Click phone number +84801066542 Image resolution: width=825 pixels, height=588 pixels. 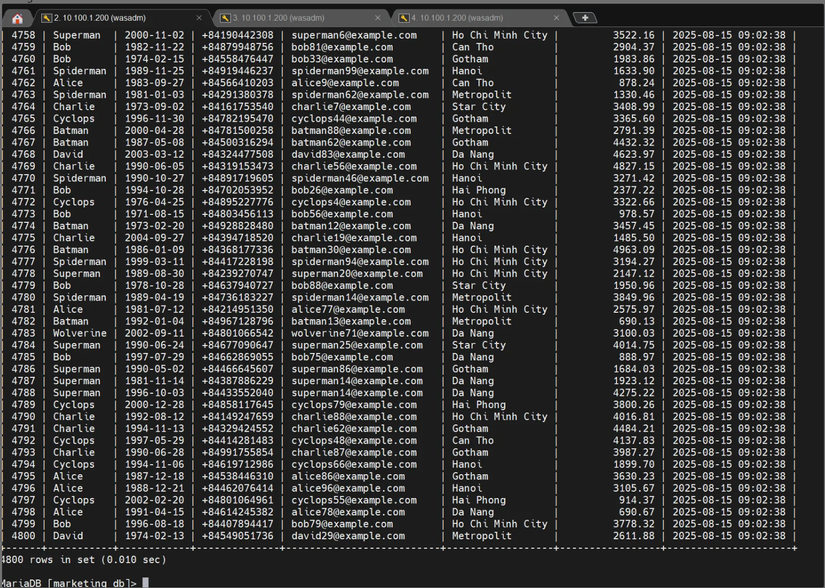click(x=238, y=333)
